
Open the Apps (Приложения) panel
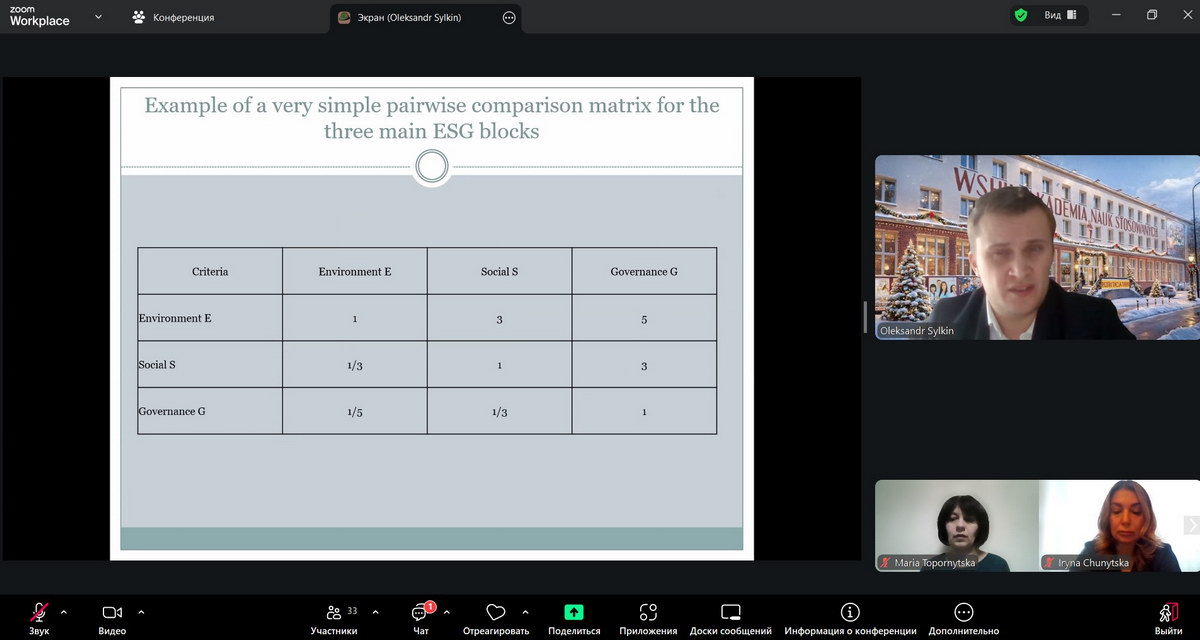(648, 613)
